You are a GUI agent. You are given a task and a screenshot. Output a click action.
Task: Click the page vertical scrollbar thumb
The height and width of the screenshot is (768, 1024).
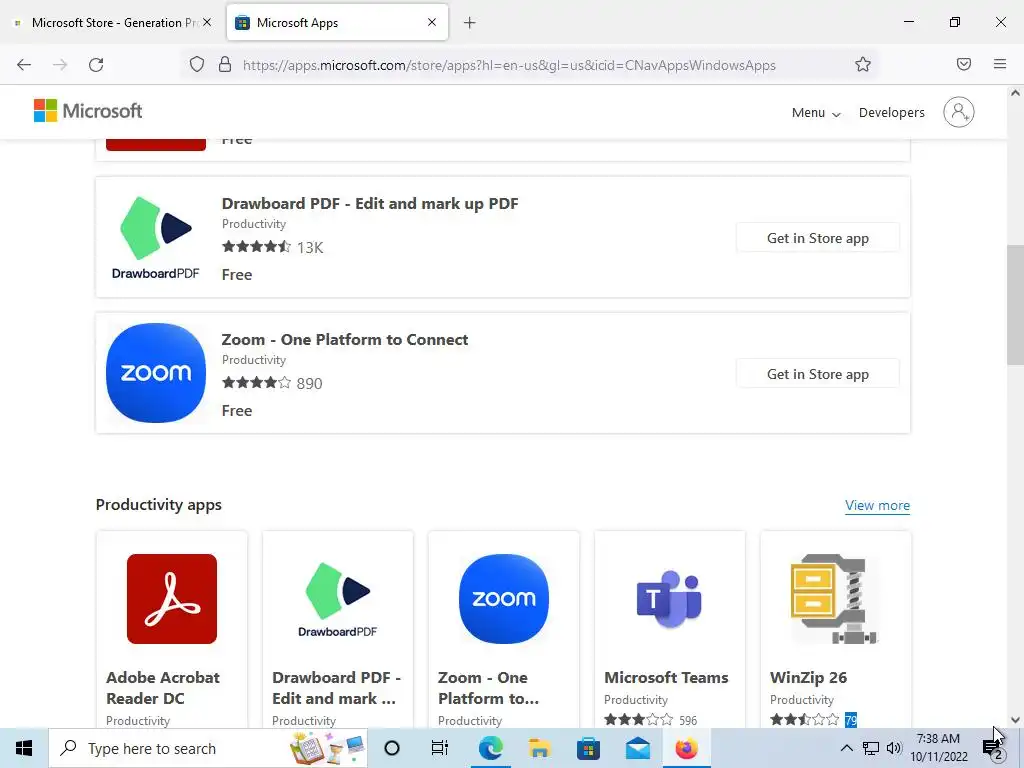pos(1015,305)
